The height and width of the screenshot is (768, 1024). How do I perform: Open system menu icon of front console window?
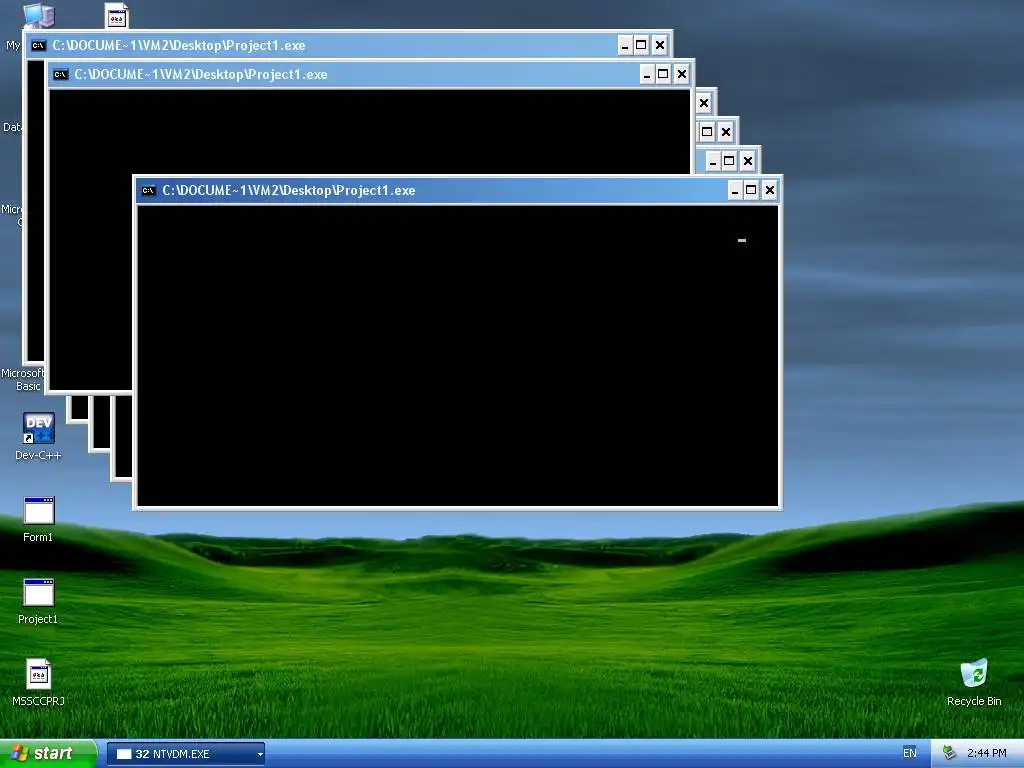(x=148, y=191)
